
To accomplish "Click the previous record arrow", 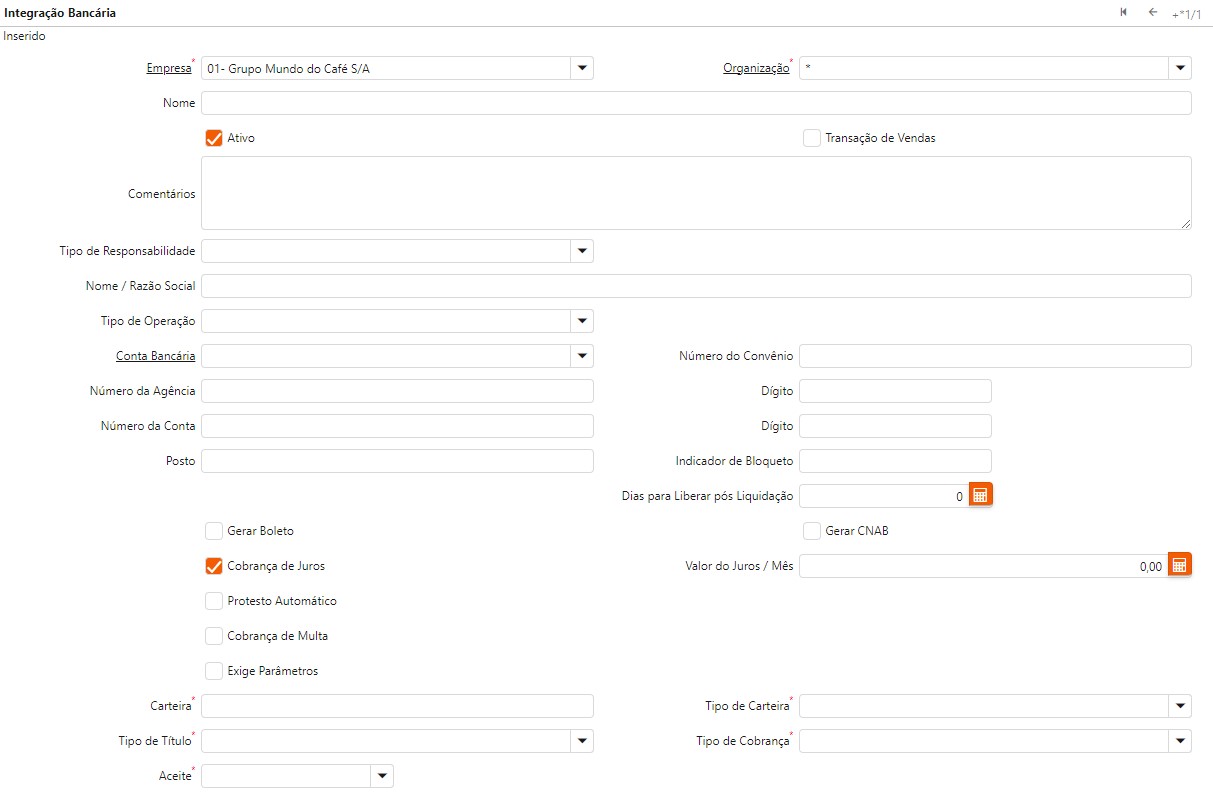I will pos(1152,12).
